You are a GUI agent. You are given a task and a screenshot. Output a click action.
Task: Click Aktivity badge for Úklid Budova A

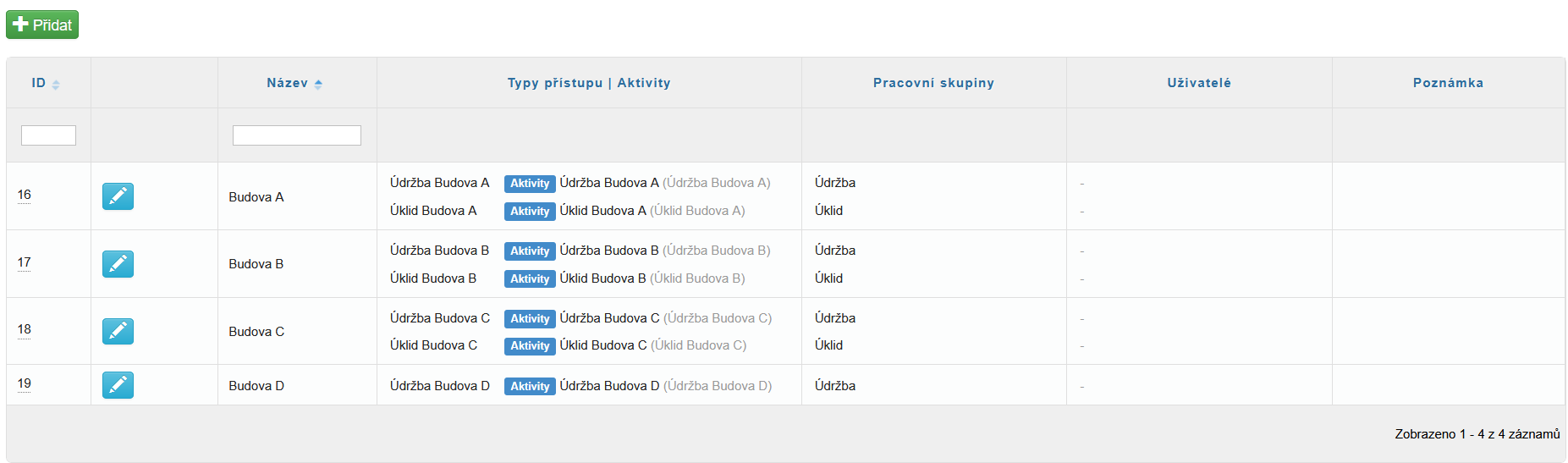(530, 212)
